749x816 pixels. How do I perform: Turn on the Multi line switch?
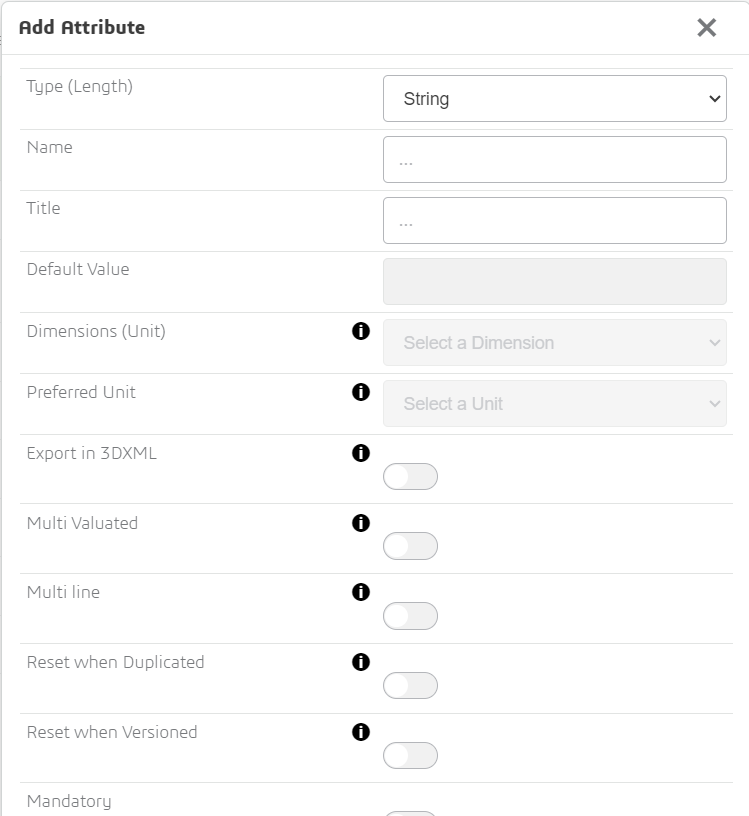[410, 616]
